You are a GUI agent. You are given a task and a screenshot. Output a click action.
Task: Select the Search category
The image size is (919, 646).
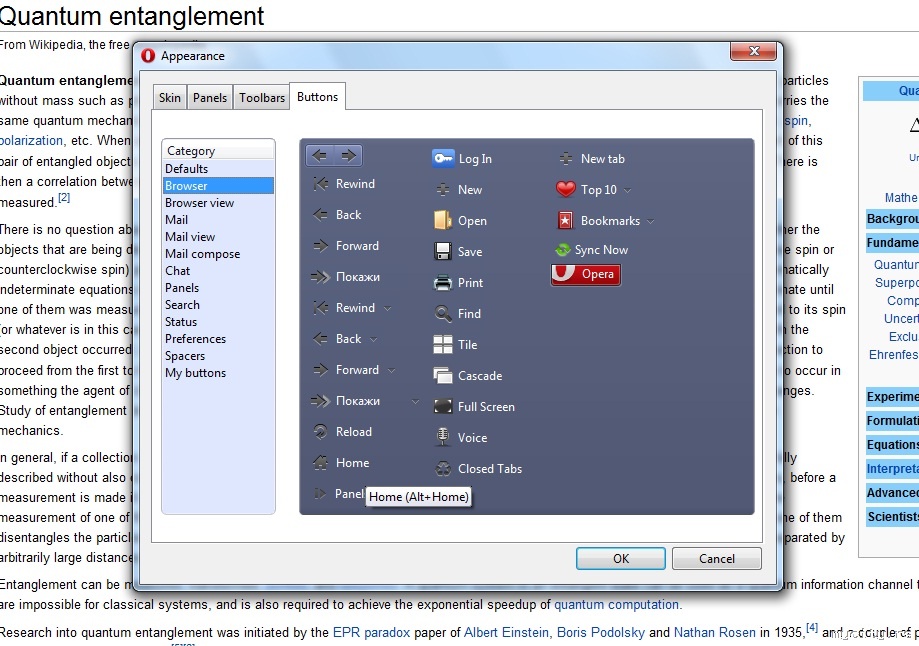tap(218, 305)
